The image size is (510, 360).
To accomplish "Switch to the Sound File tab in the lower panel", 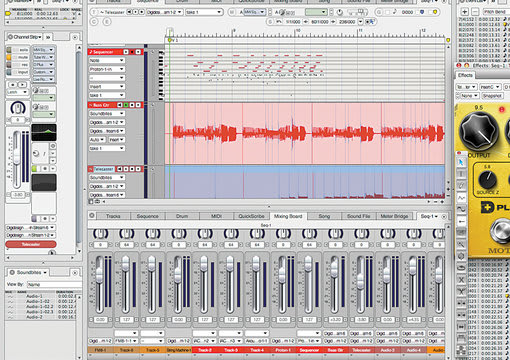I will (x=359, y=216).
